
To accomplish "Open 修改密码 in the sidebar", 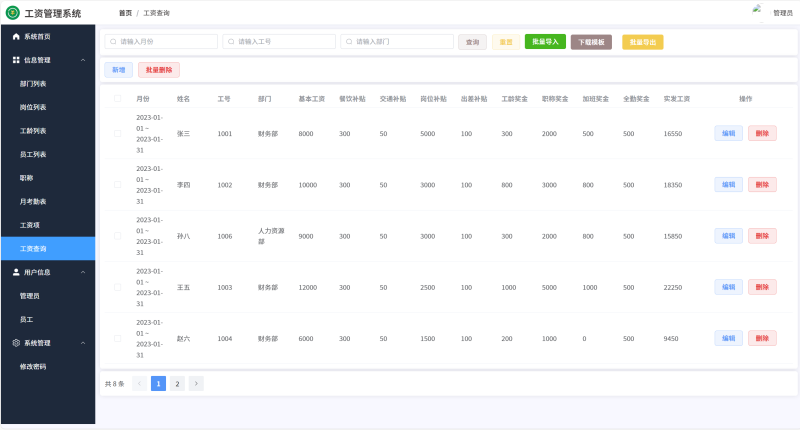I will [48, 366].
